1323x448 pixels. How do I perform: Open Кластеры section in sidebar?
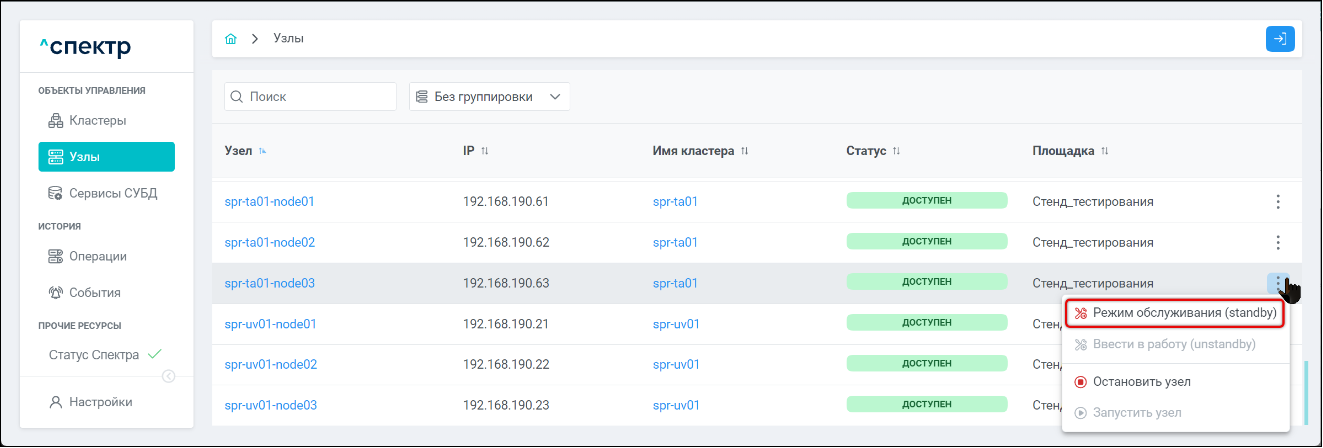(97, 121)
